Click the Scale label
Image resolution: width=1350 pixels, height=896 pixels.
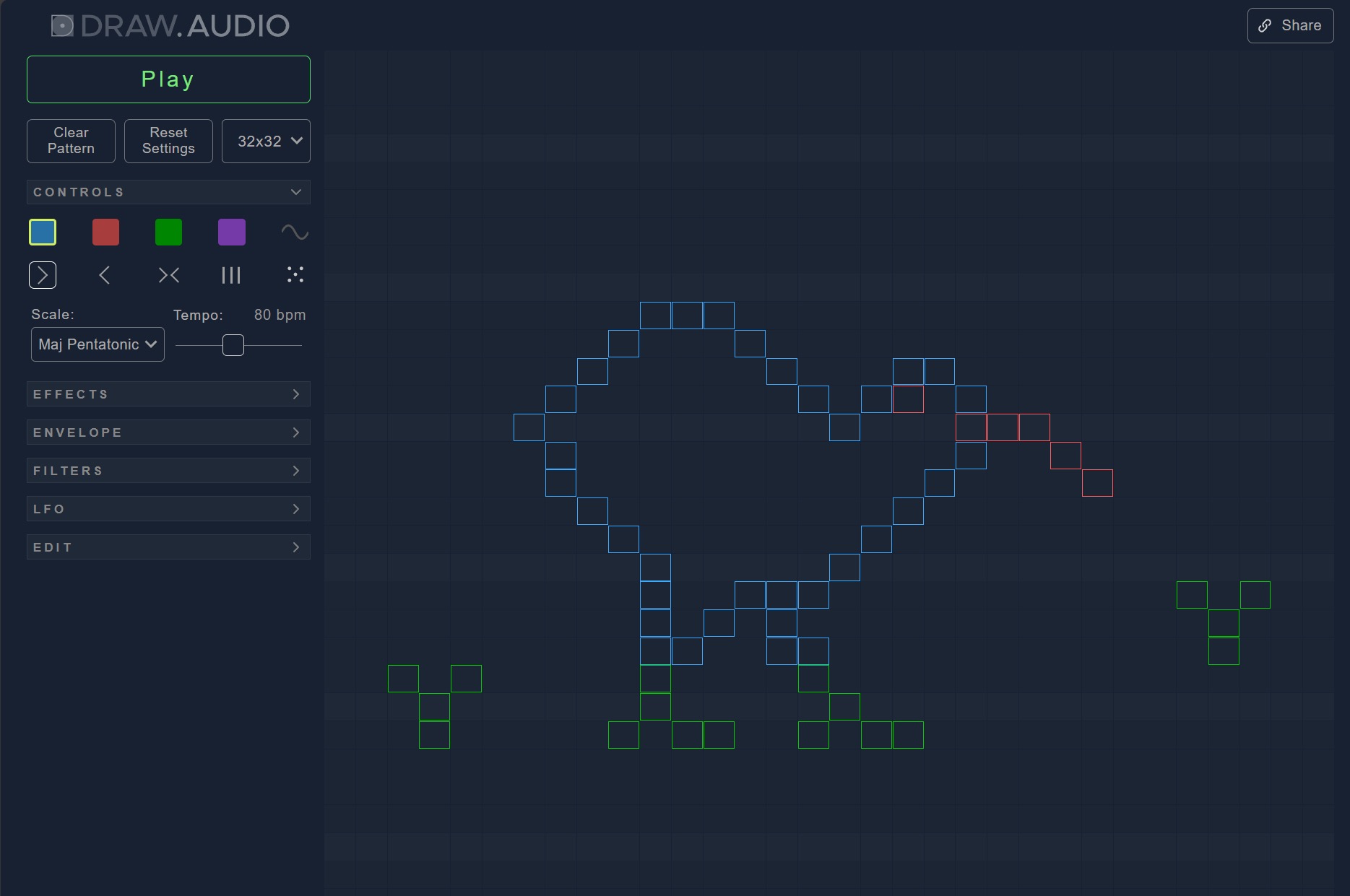click(x=53, y=314)
